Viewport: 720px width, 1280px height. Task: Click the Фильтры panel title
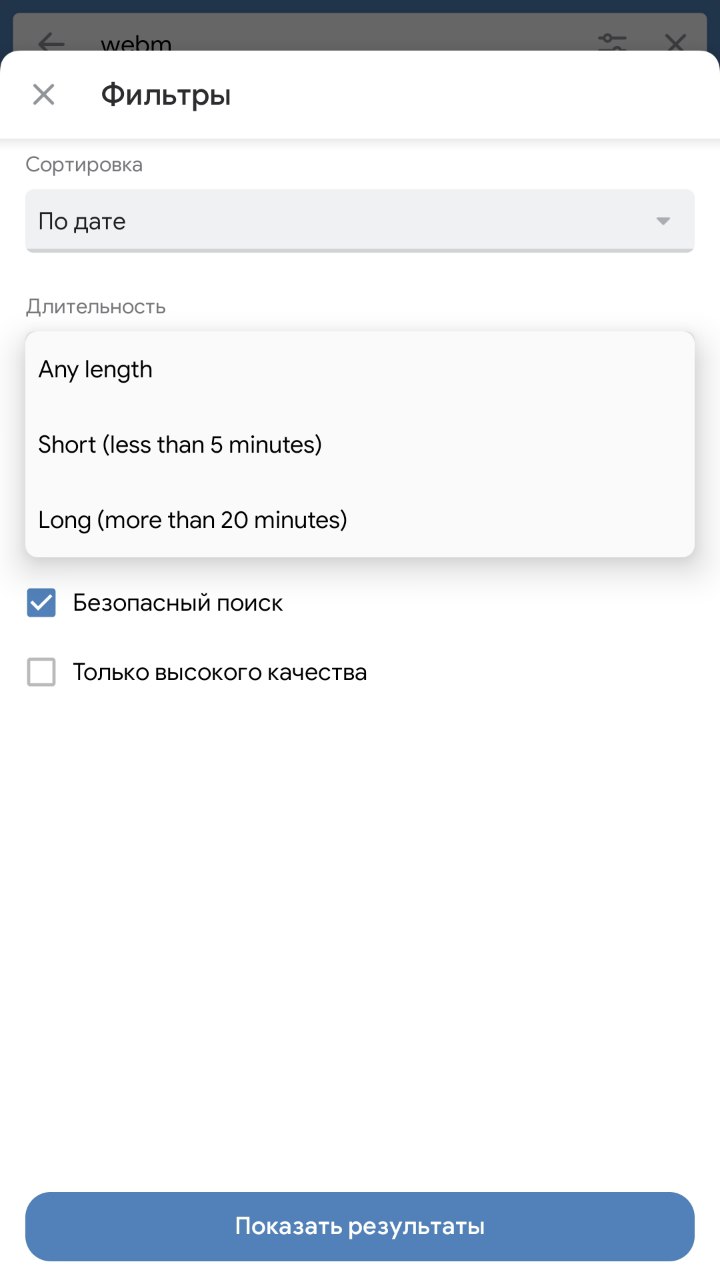(x=166, y=95)
